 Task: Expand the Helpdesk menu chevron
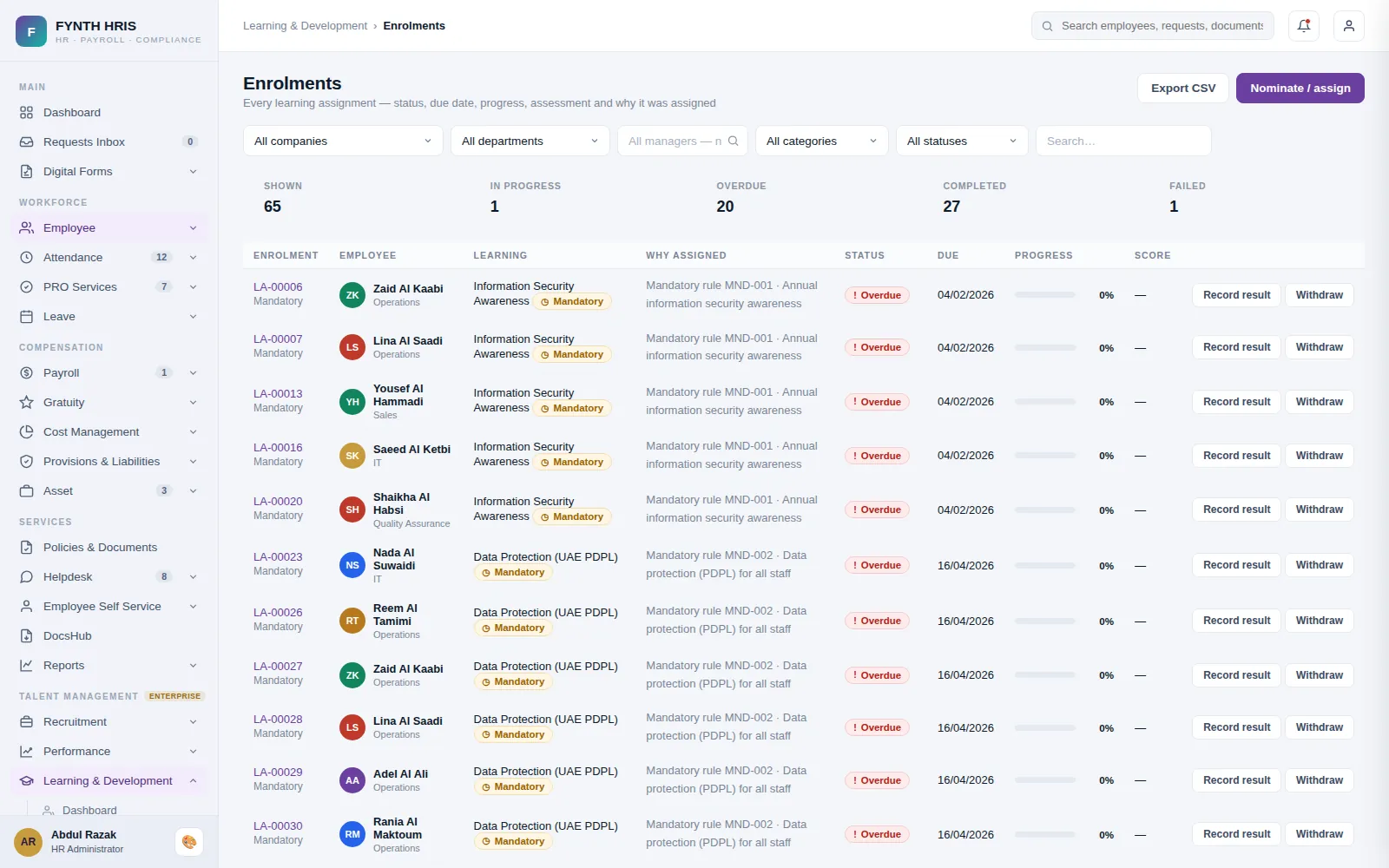tap(193, 577)
